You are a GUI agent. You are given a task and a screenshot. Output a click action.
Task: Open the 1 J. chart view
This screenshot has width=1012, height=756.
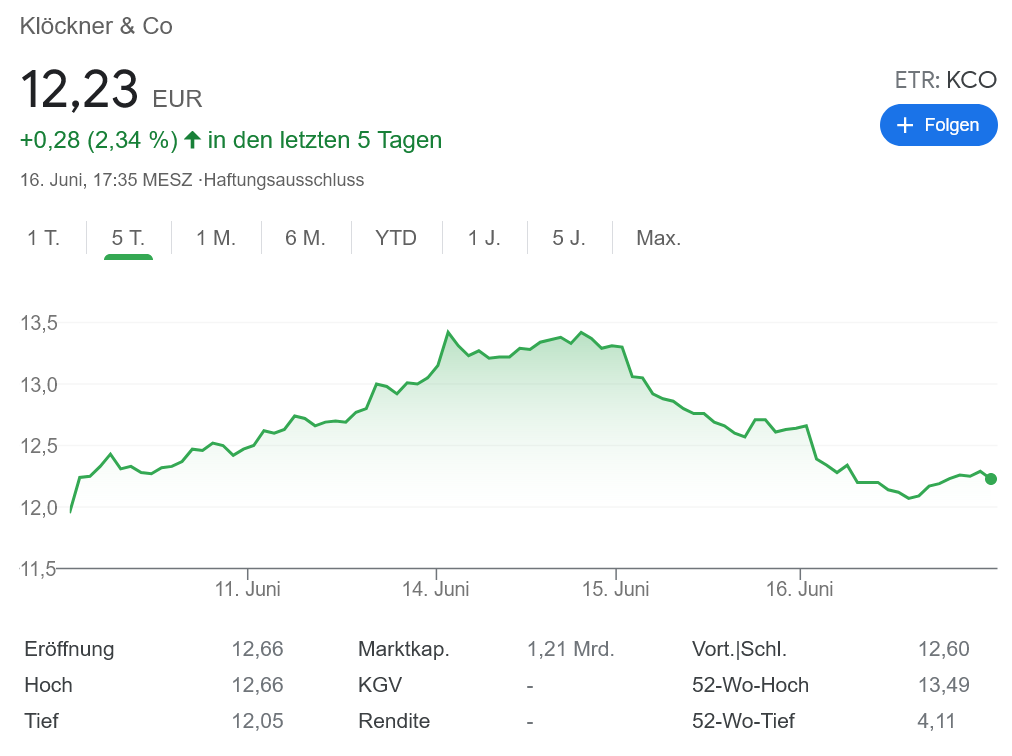tap(484, 237)
